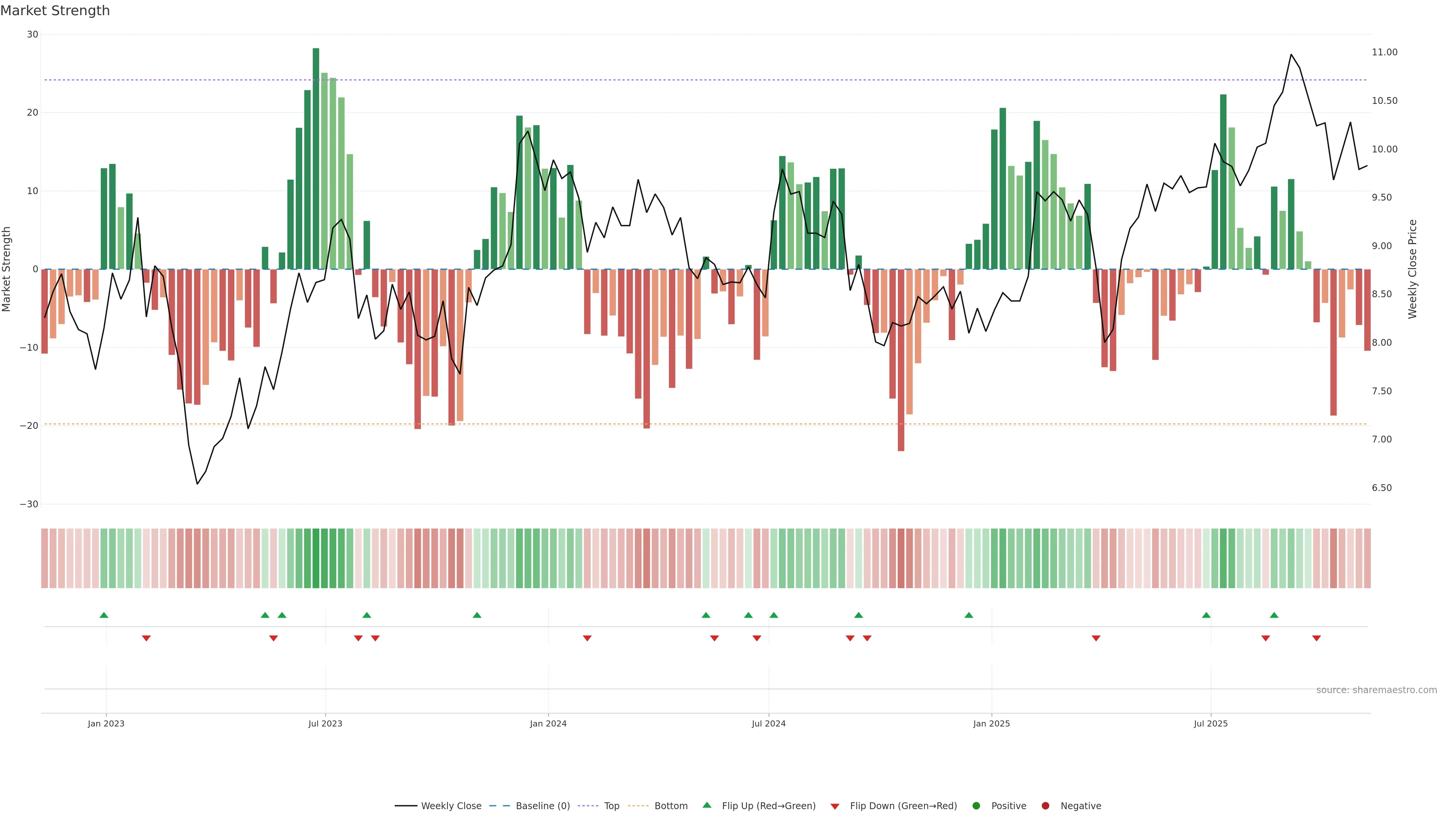Click the Market Strength chart title
Image resolution: width=1456 pixels, height=819 pixels.
tap(55, 11)
